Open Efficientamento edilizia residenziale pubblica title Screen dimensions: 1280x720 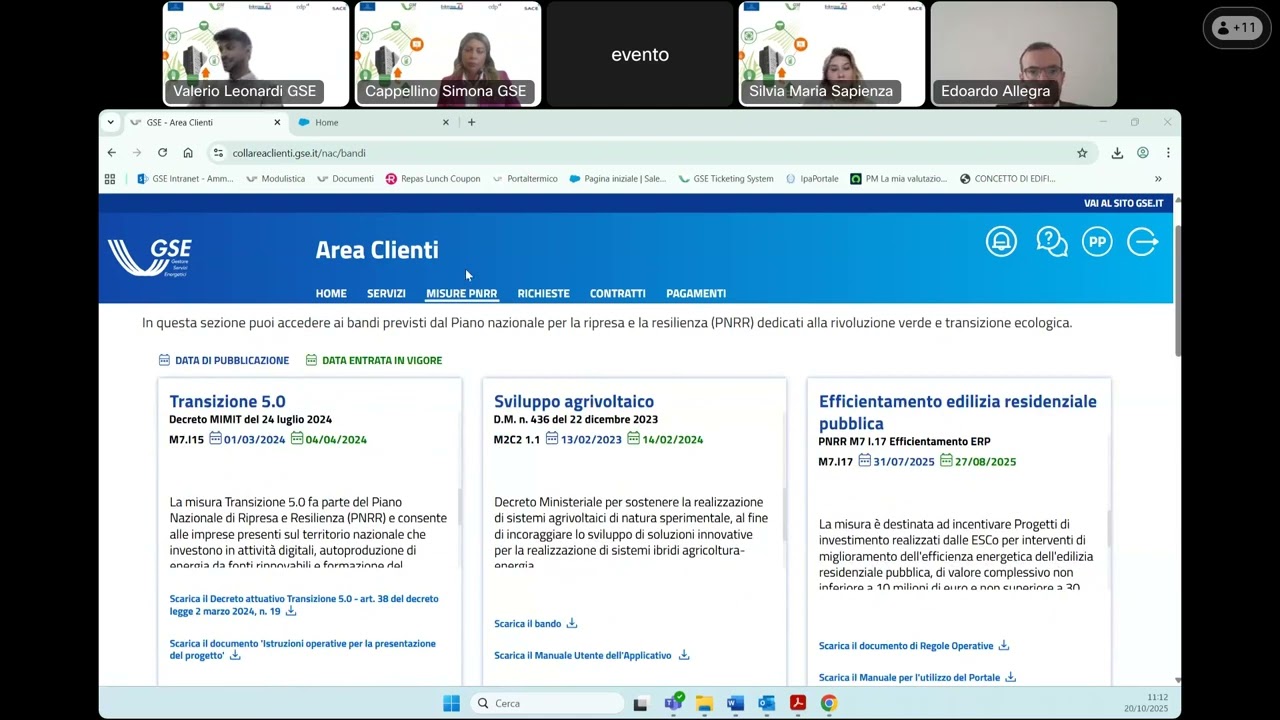[x=958, y=412]
